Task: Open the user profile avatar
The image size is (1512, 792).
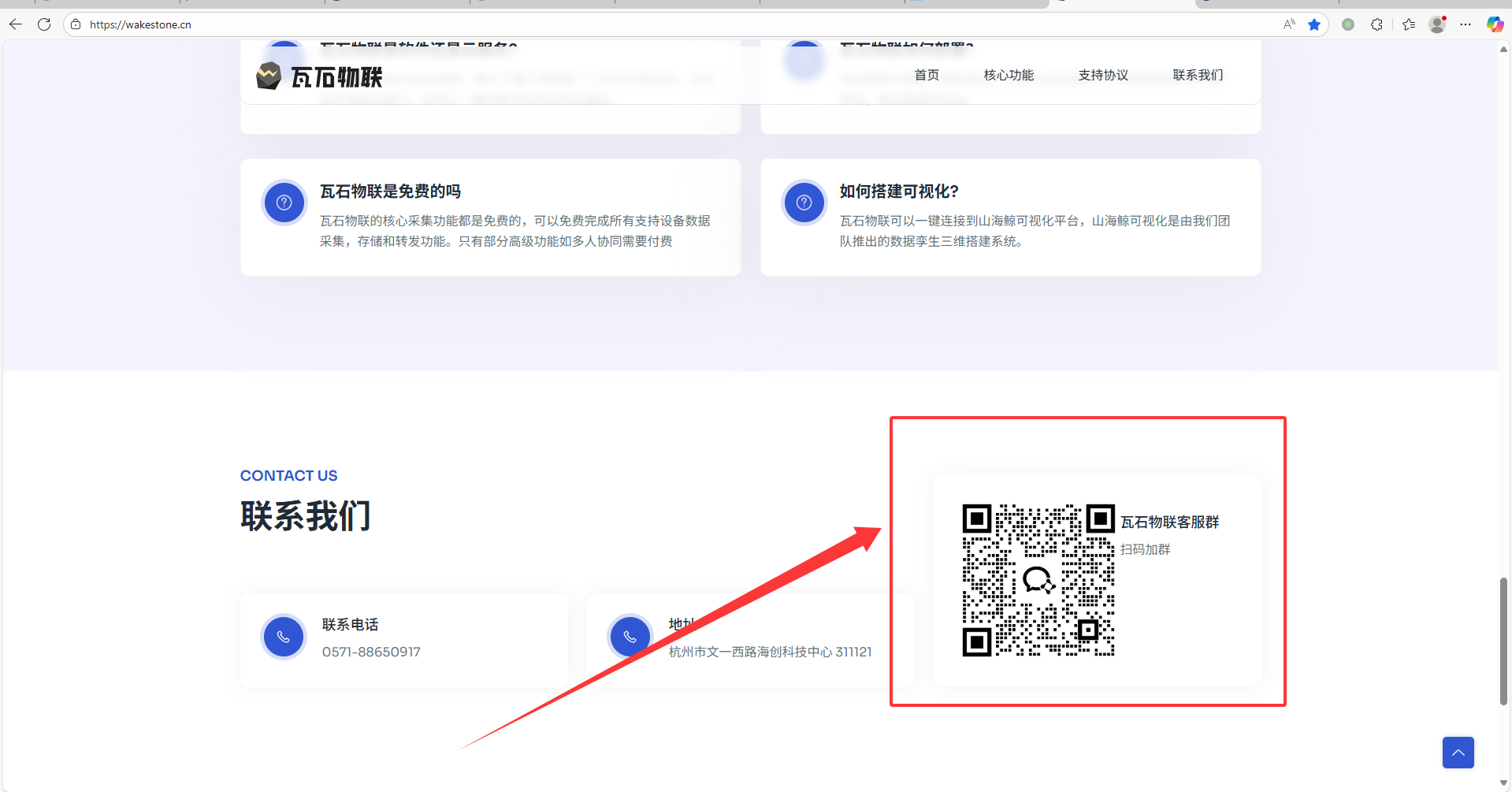Action: point(1437,24)
